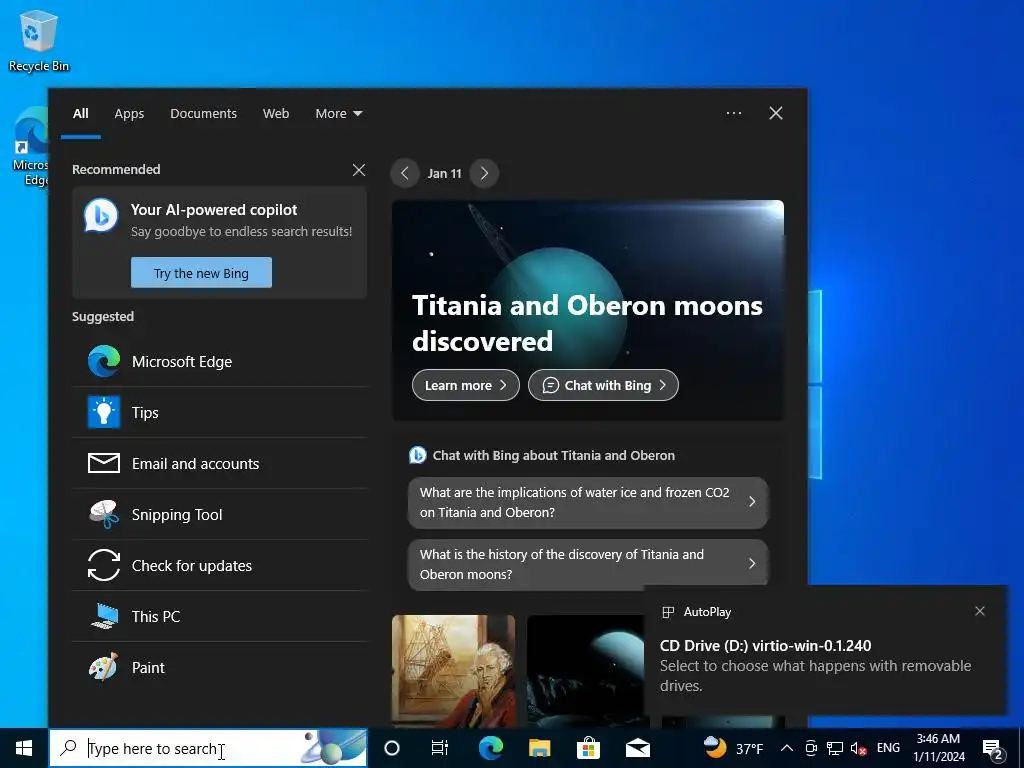Open the Windows Start menu

[24, 748]
